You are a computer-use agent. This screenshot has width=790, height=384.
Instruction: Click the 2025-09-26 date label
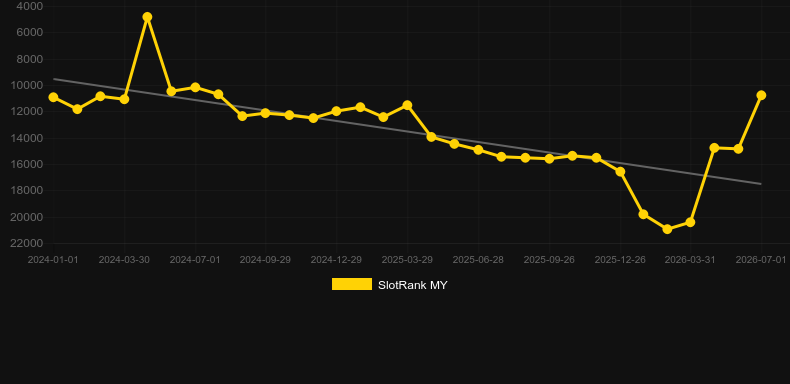(x=549, y=260)
